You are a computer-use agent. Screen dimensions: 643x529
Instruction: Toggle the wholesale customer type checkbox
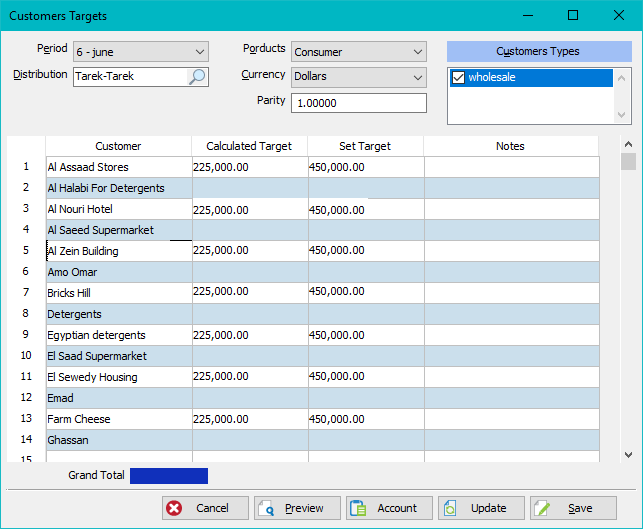point(458,78)
